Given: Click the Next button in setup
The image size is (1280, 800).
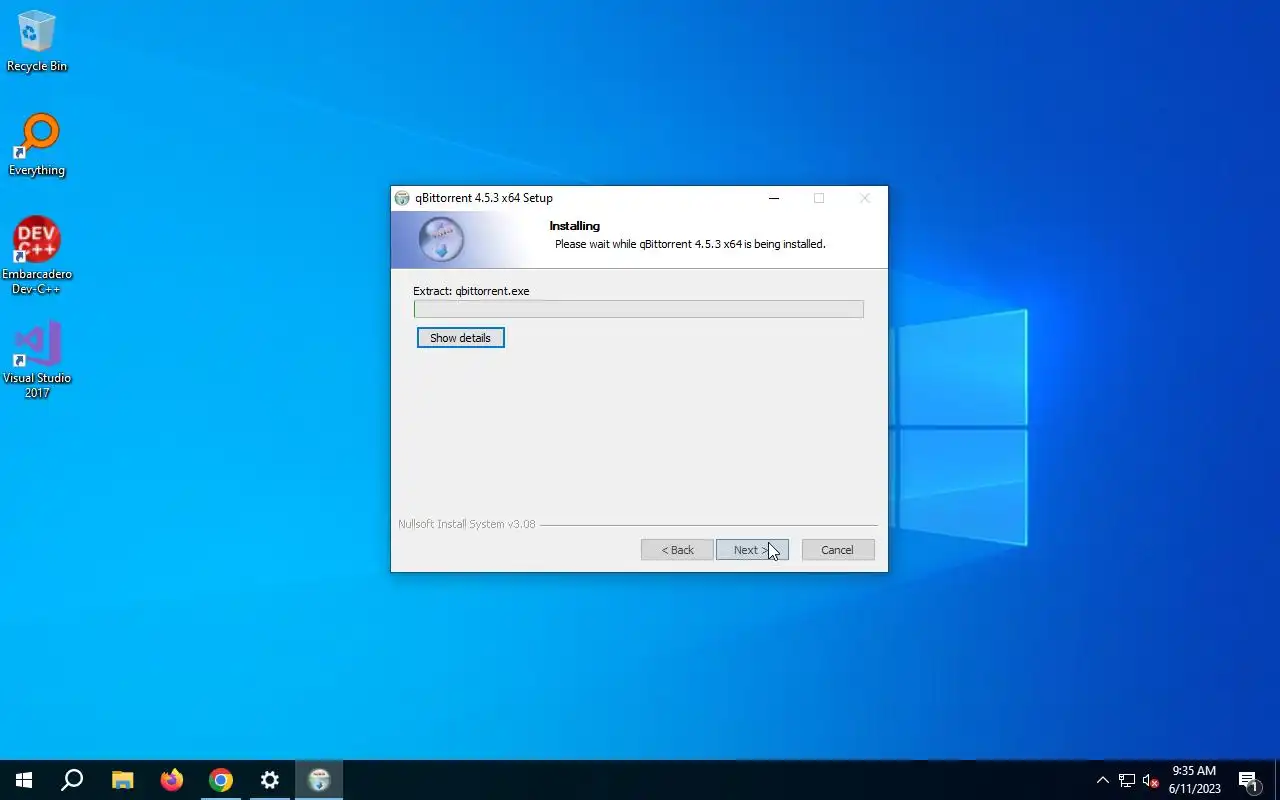Looking at the screenshot, I should pyautogui.click(x=752, y=550).
